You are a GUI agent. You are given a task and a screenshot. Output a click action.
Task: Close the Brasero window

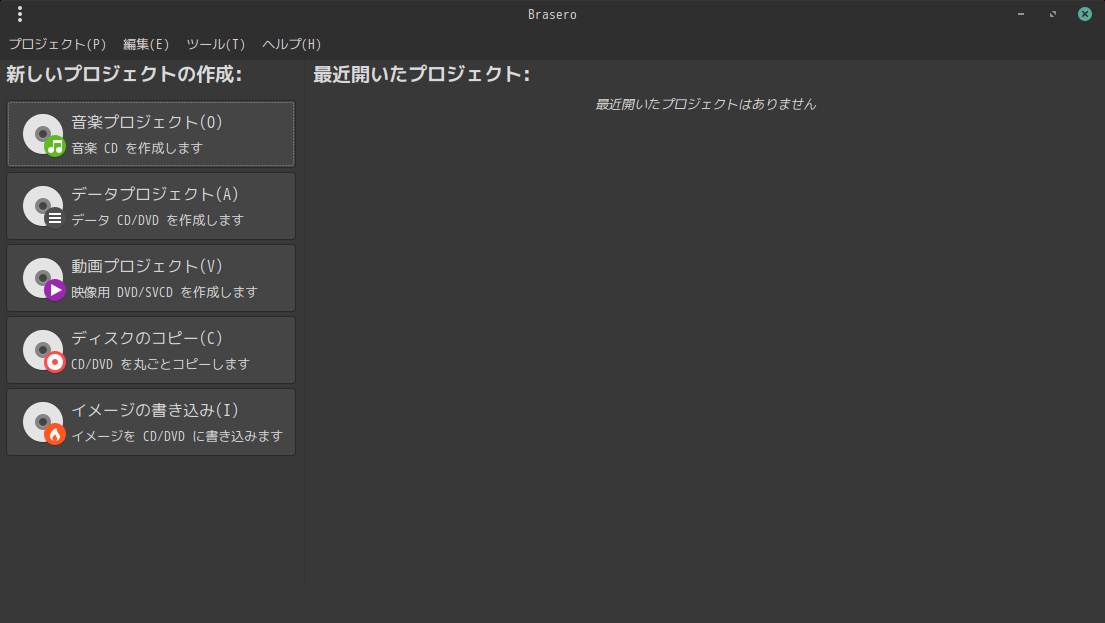[1085, 14]
